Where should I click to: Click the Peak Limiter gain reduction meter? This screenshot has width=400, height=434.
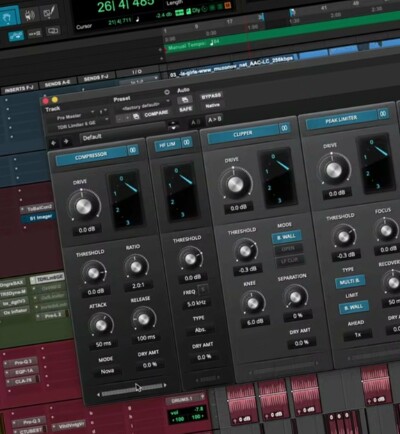(x=376, y=164)
